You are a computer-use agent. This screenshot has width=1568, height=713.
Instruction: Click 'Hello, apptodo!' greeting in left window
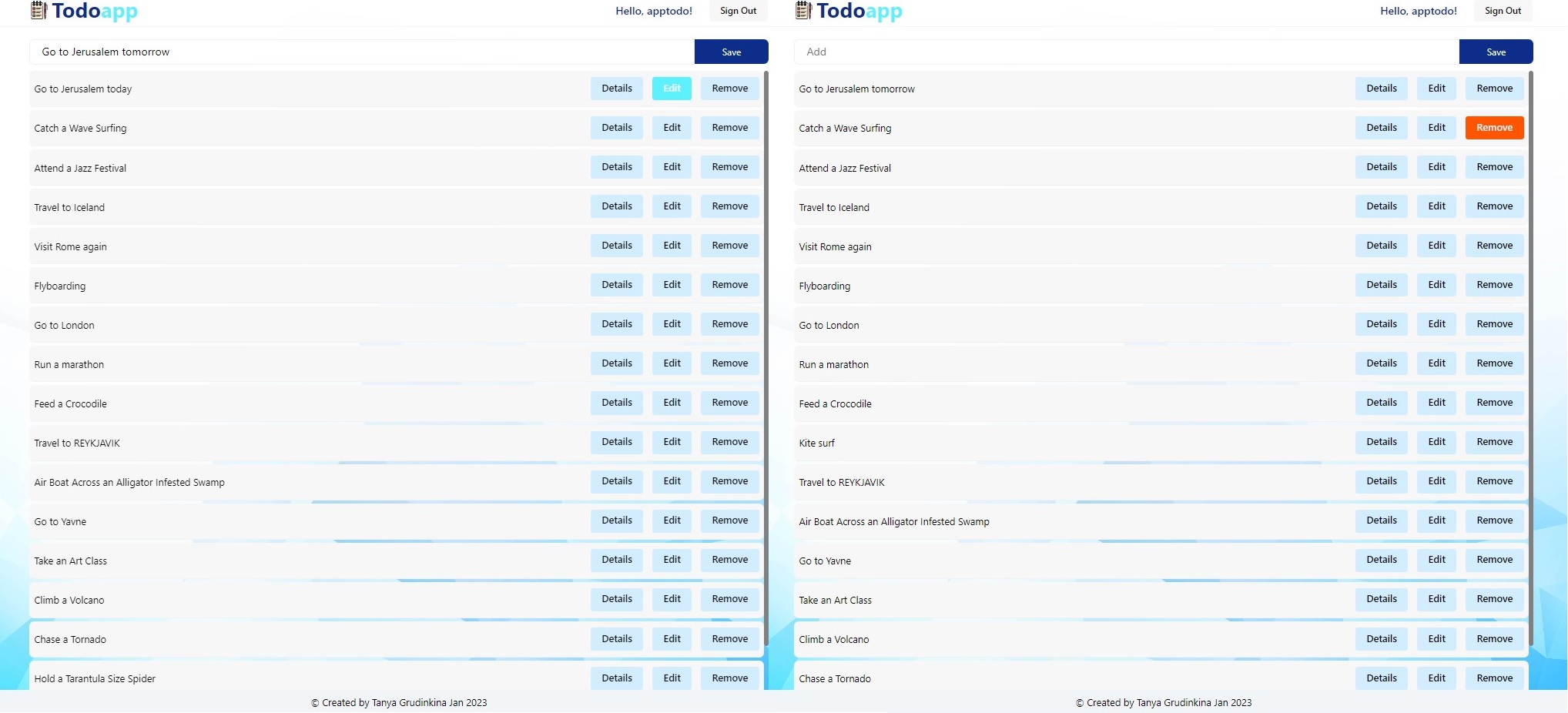(x=654, y=11)
